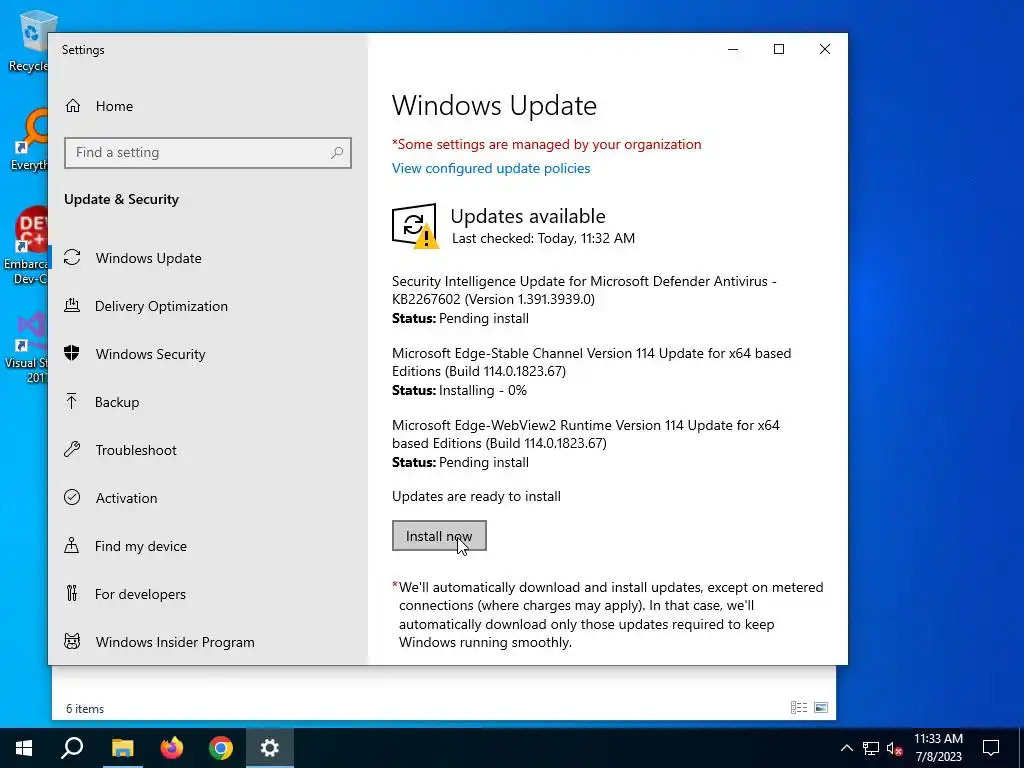Screen dimensions: 1024x768
Task: Click the Windows Update sync icon in sidebar
Action: [72, 257]
